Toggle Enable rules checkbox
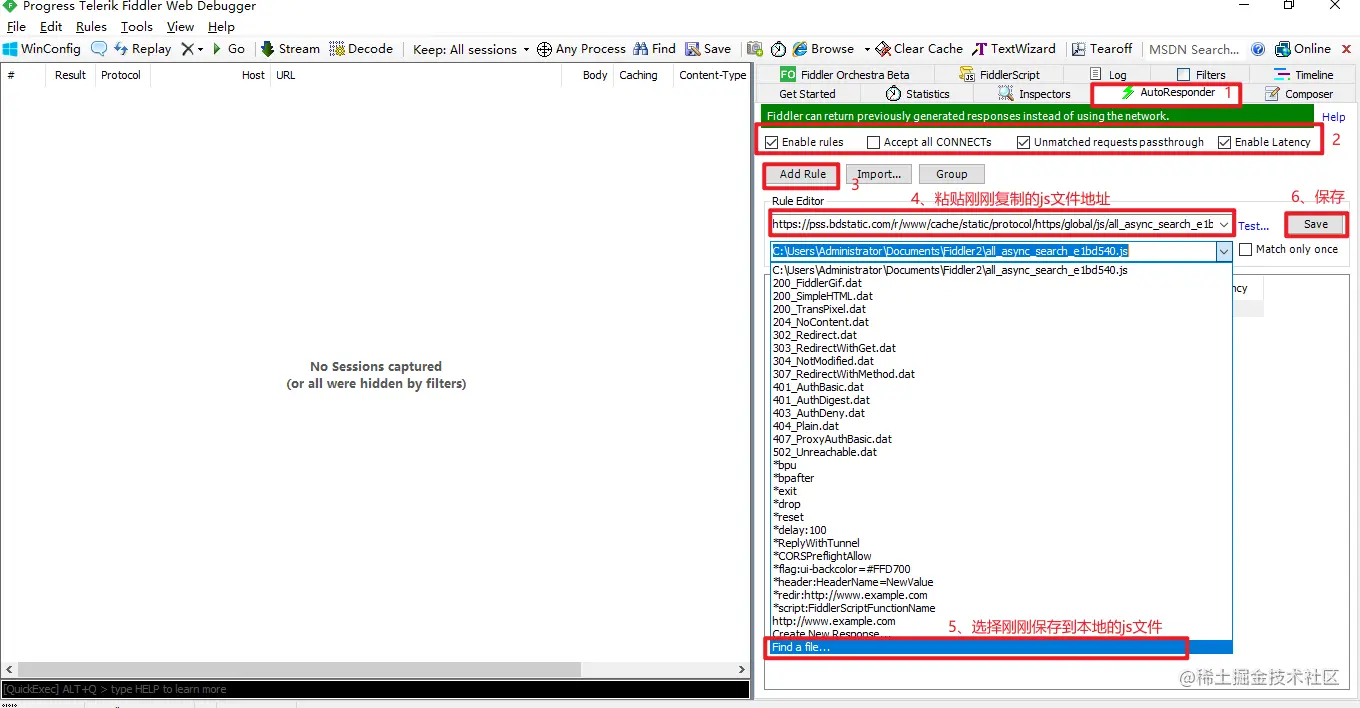This screenshot has height=708, width=1360. pos(771,142)
